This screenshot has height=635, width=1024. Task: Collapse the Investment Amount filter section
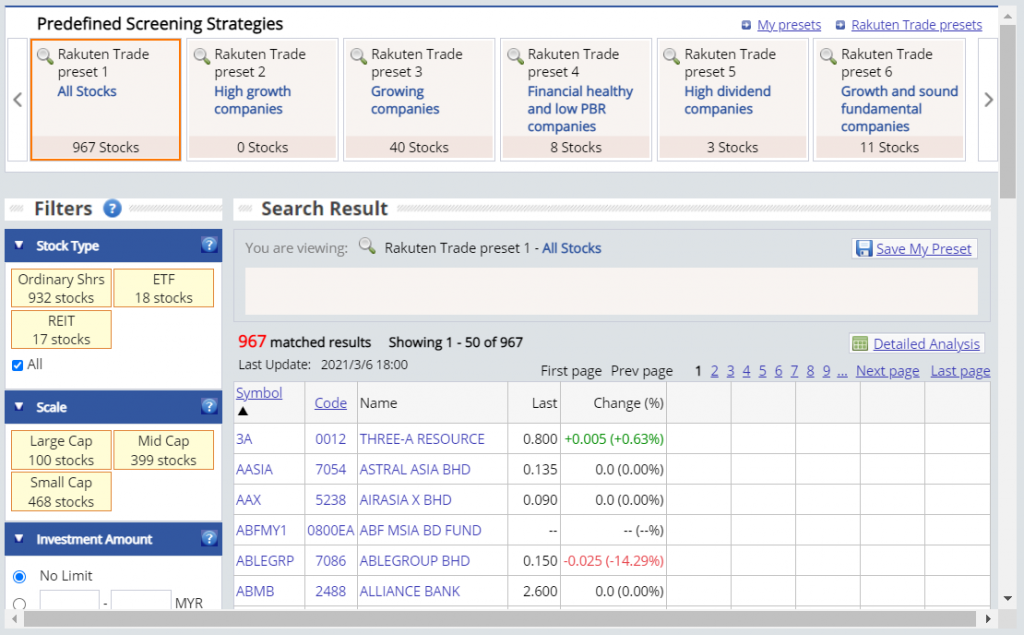pos(19,538)
